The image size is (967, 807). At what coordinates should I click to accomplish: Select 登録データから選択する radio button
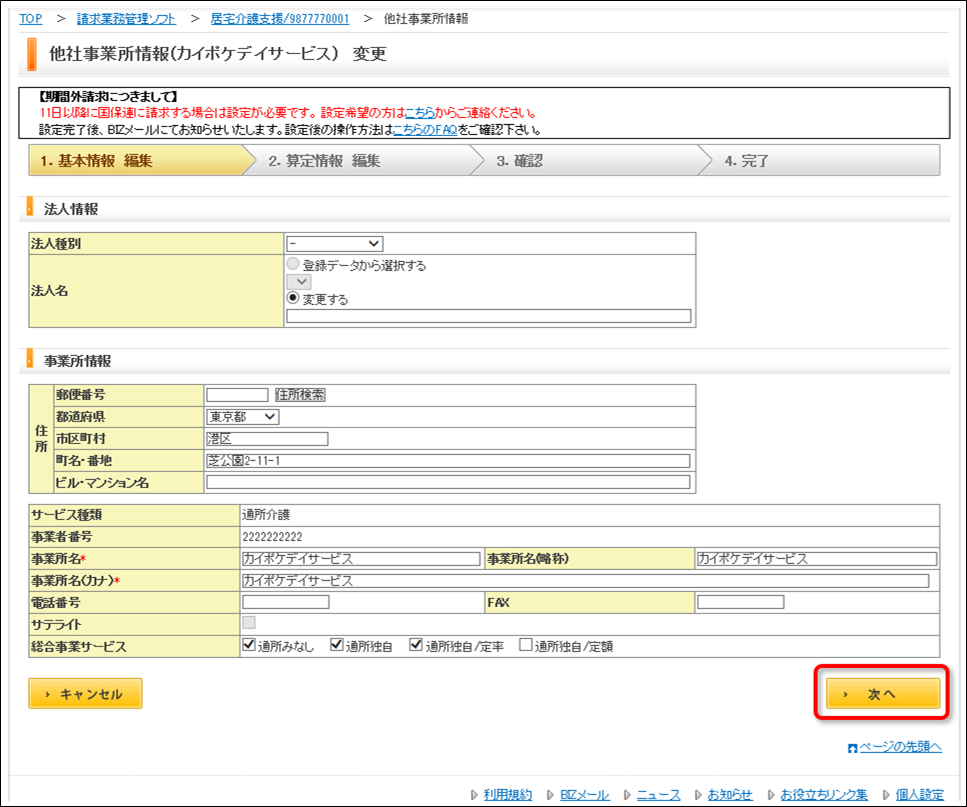(x=293, y=264)
